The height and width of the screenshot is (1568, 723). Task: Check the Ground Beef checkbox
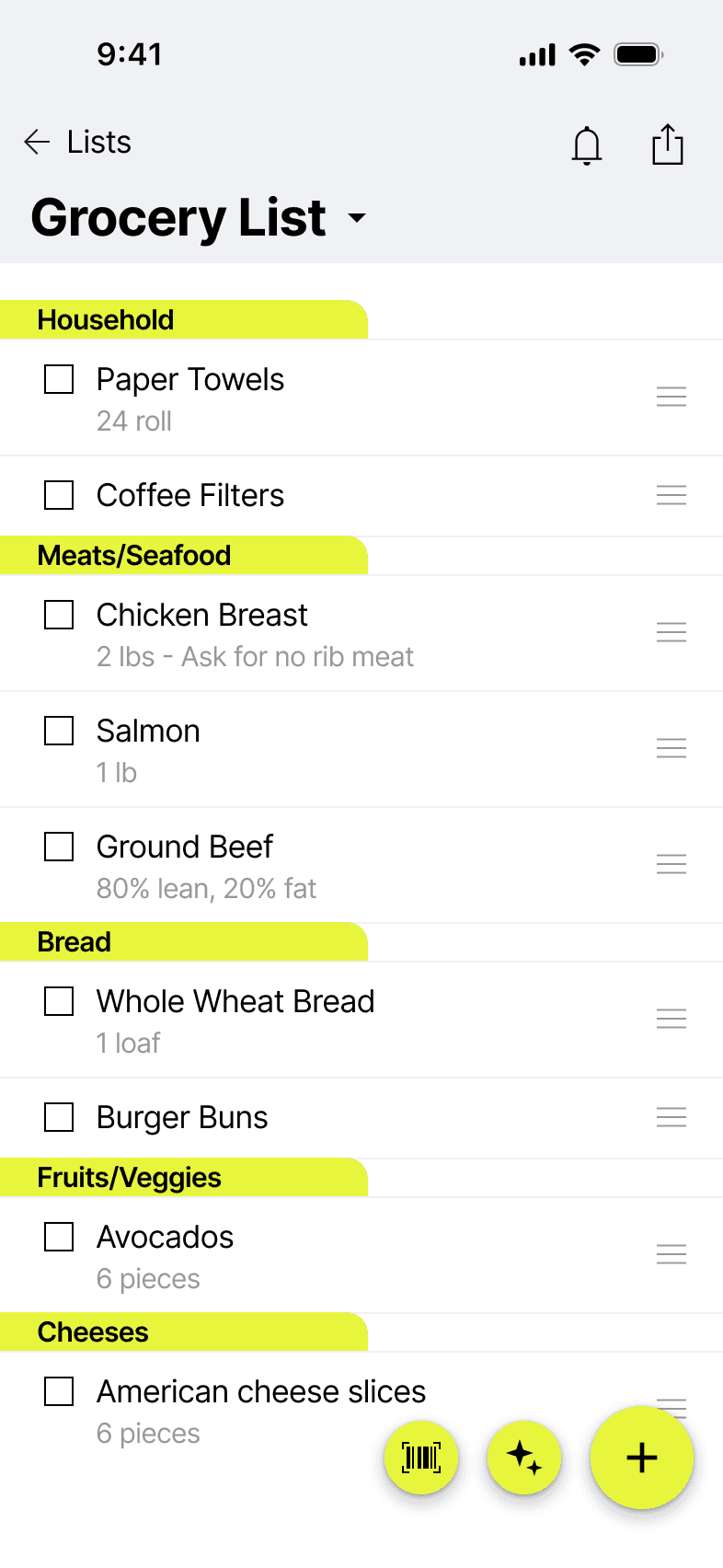point(59,847)
